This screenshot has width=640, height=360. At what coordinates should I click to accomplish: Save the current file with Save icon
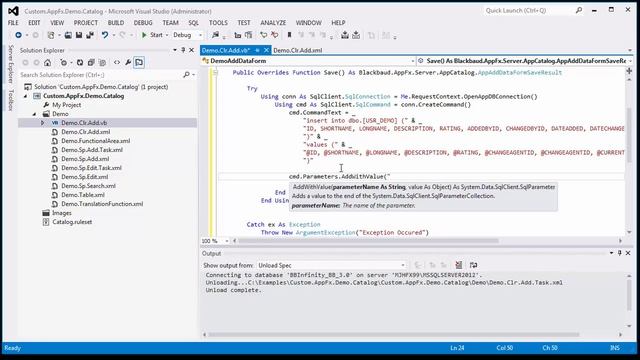79,35
